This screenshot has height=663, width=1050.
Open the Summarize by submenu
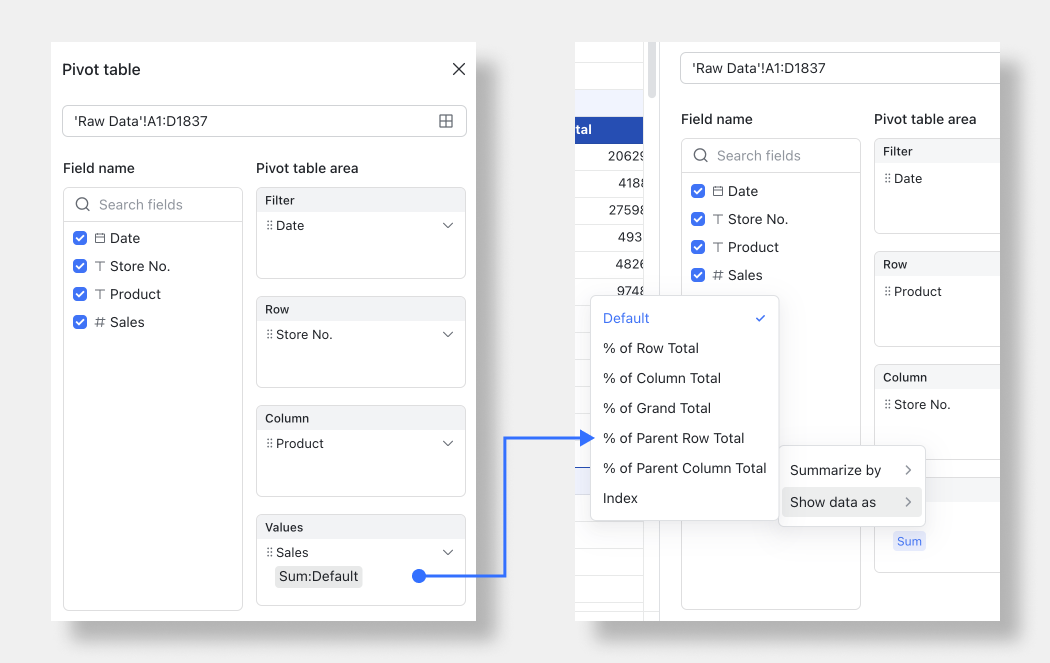click(x=851, y=470)
